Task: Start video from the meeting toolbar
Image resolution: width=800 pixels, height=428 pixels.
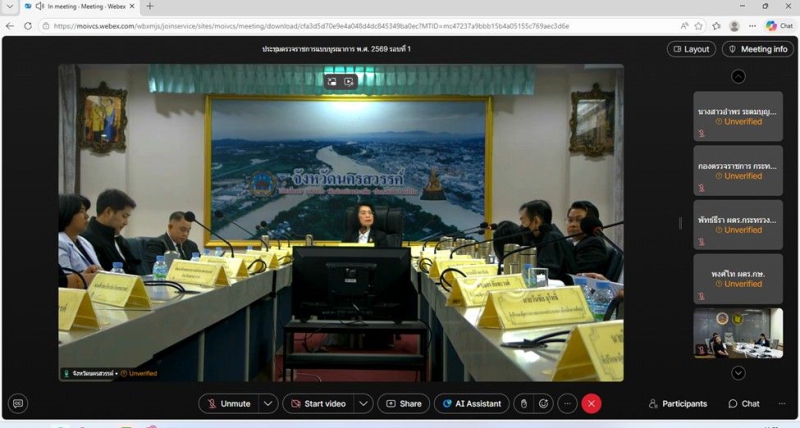Action: pyautogui.click(x=317, y=403)
